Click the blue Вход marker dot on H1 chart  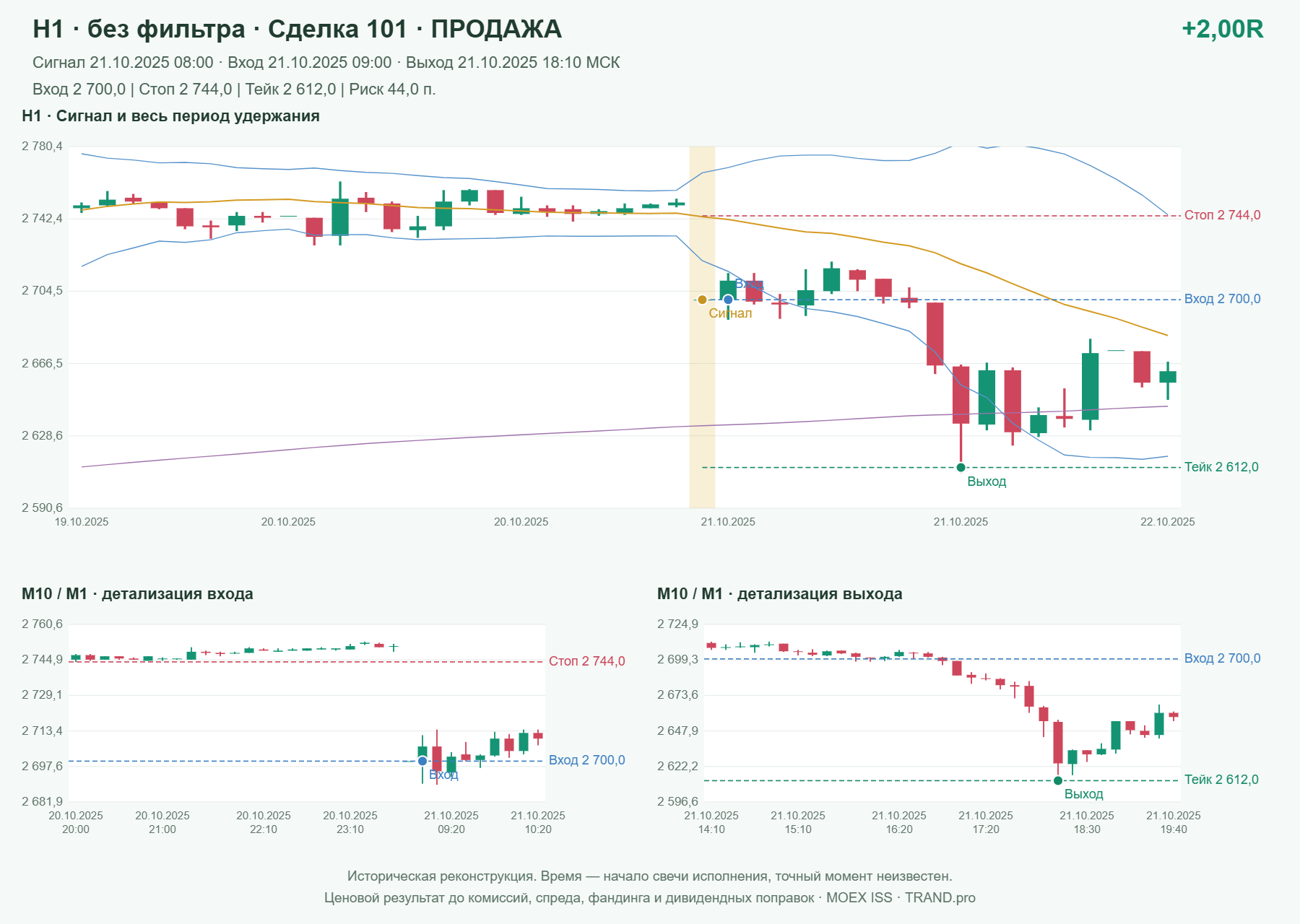click(x=728, y=300)
